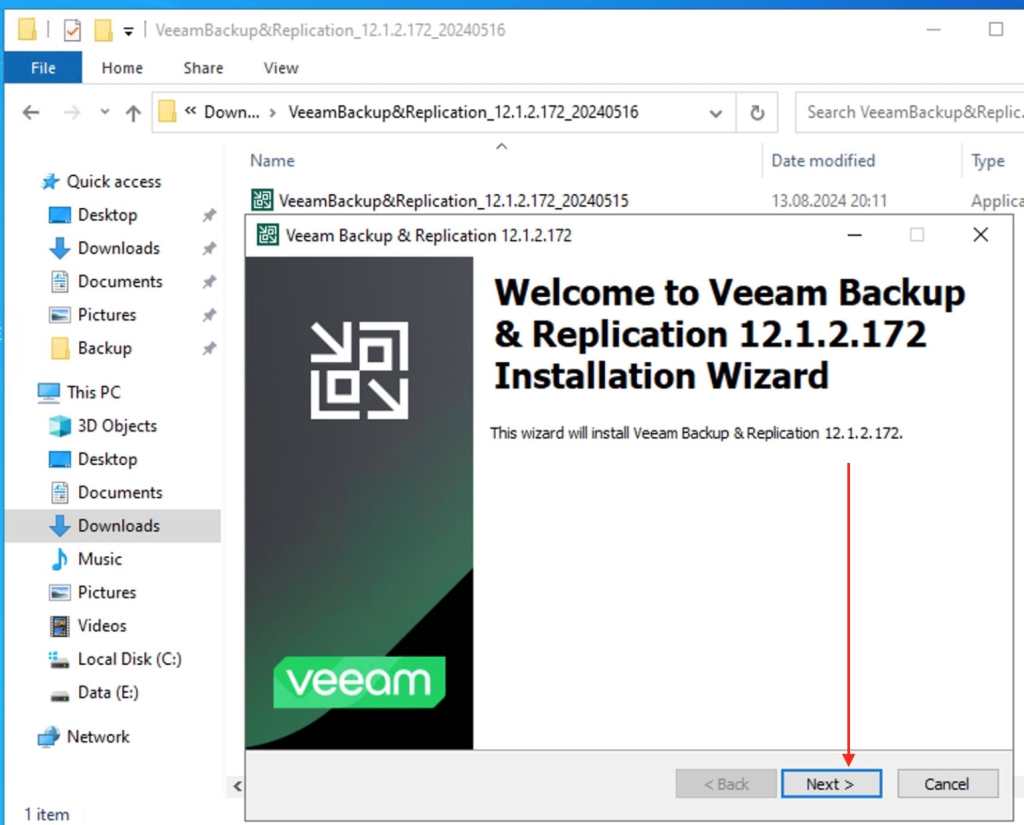Open the Backup folder in Quick access

[x=104, y=348]
